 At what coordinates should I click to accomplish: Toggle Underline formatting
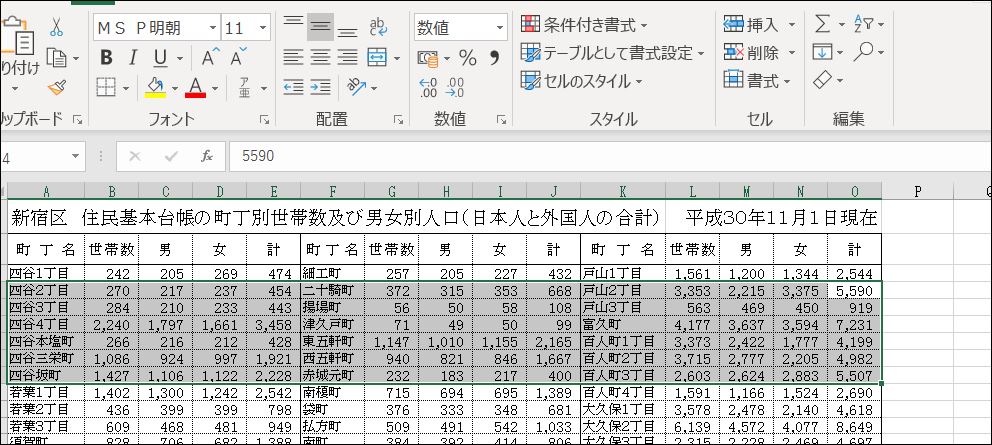[160, 58]
